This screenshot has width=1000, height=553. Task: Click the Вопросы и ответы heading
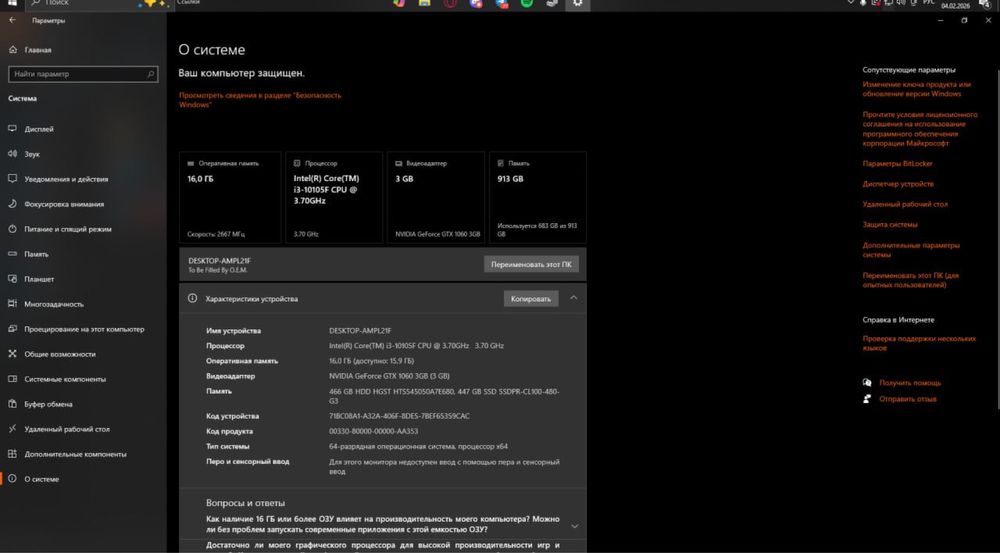tap(246, 503)
